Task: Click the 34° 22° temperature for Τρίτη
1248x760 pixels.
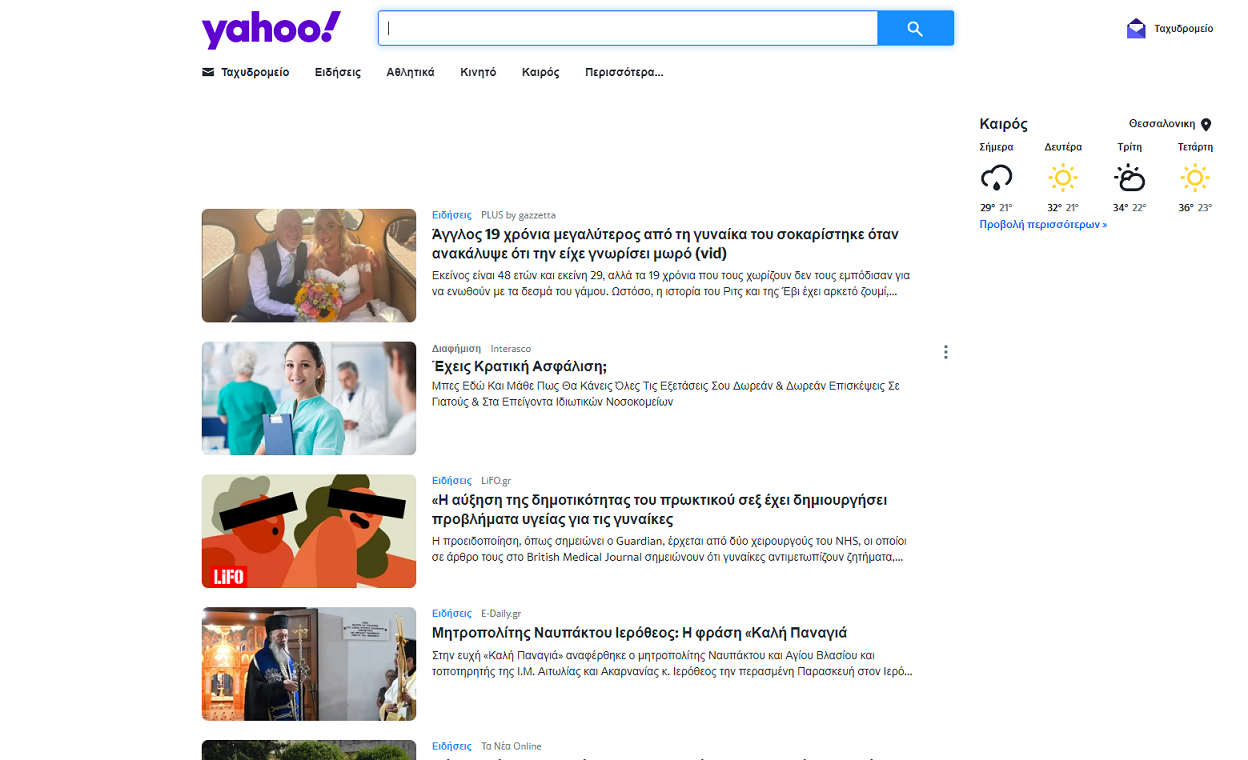Action: pos(1129,208)
